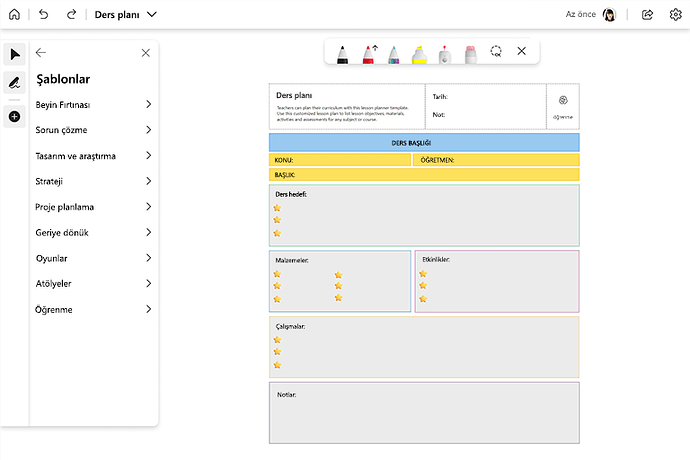Select the pink eraser tool

[470, 54]
